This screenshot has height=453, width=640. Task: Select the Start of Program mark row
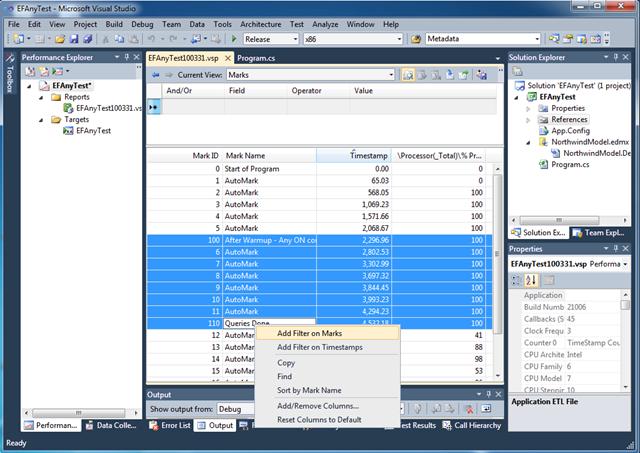(319, 169)
